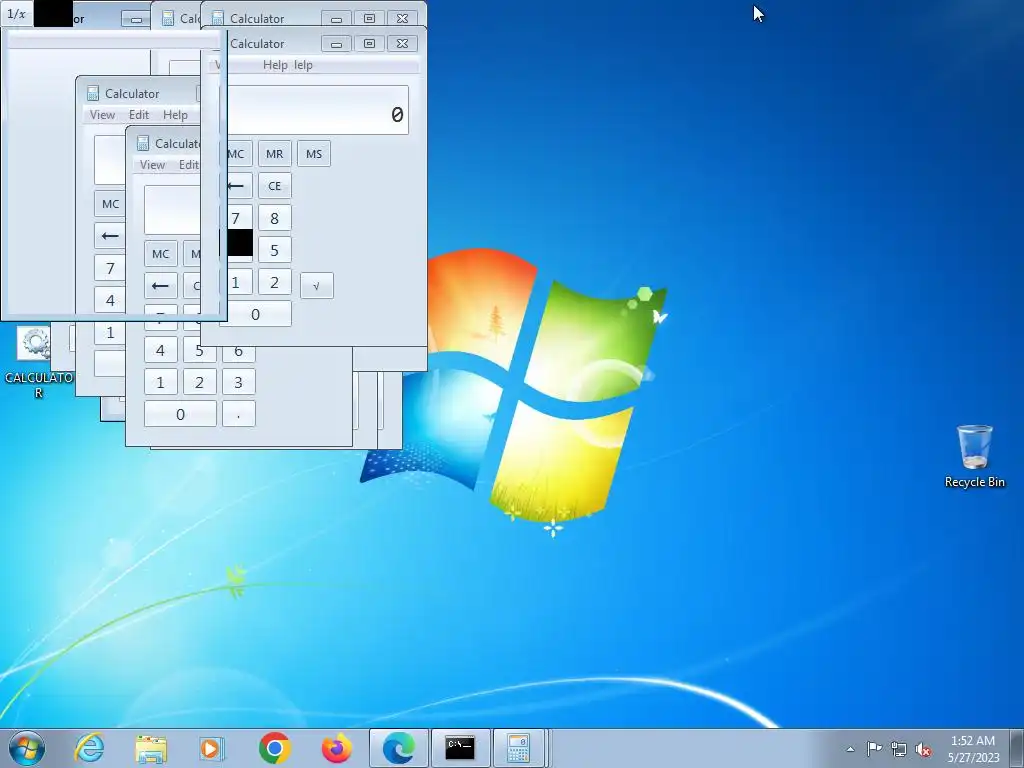Open Edit menu in calculator with decimal key
This screenshot has height=768, width=1024.
189,165
